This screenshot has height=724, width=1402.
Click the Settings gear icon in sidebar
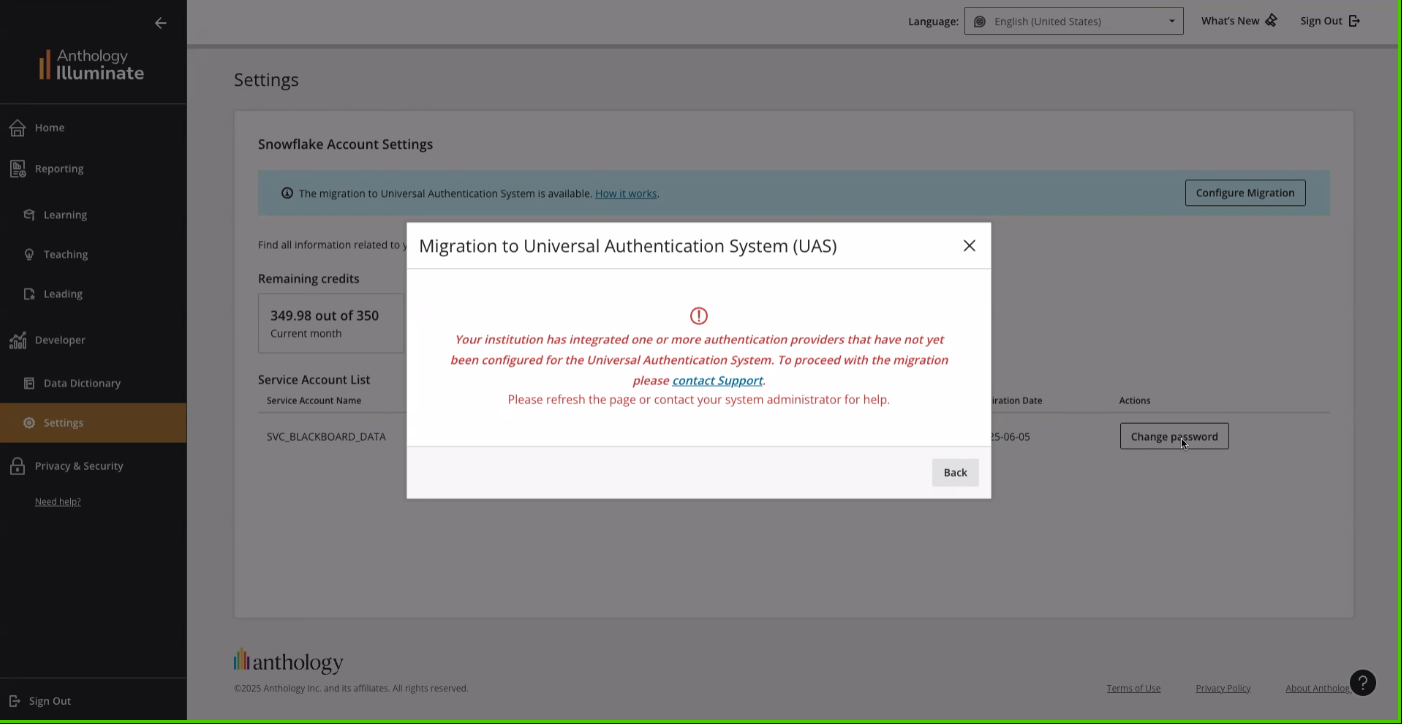(29, 423)
